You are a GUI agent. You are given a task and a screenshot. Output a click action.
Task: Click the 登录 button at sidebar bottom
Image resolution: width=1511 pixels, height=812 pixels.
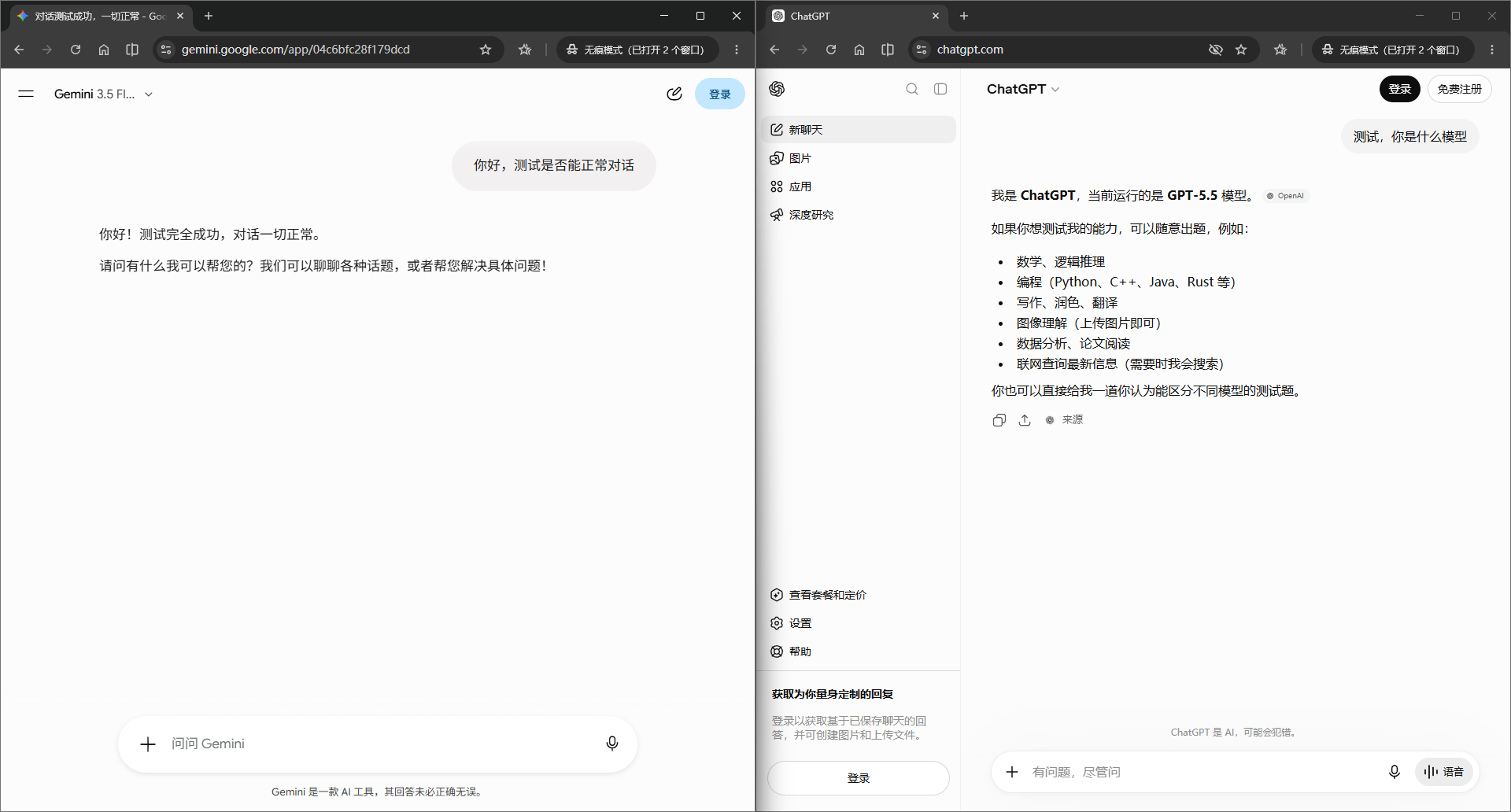tap(859, 778)
